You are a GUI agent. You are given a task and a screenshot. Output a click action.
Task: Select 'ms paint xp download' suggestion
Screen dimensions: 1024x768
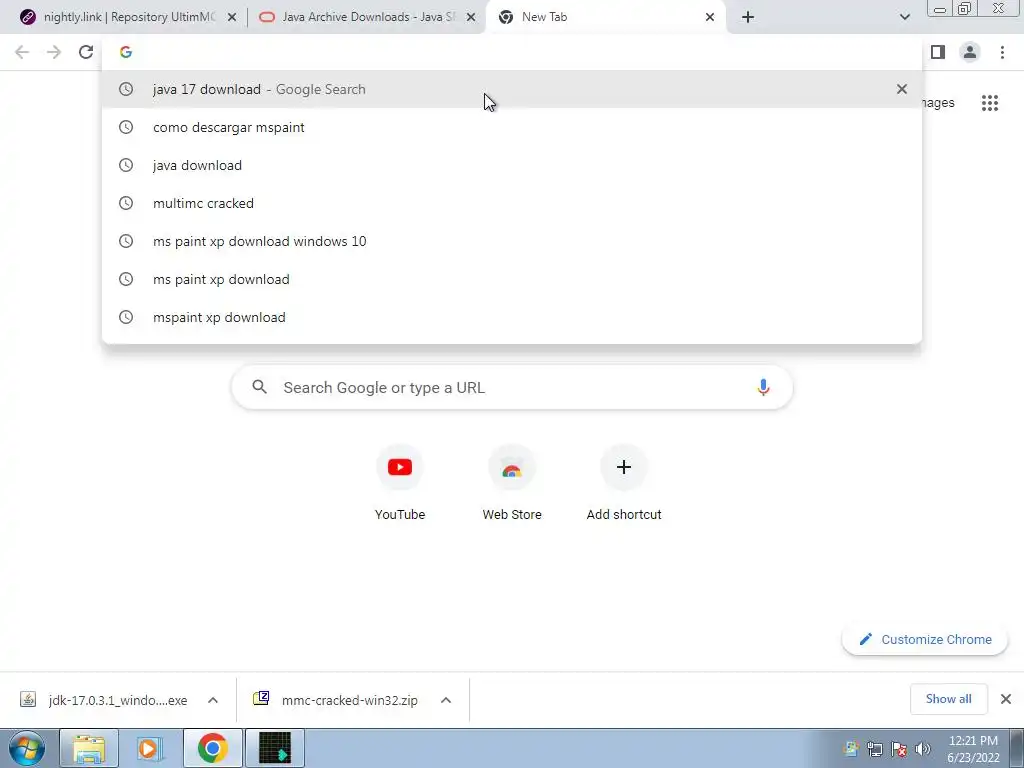point(512,279)
